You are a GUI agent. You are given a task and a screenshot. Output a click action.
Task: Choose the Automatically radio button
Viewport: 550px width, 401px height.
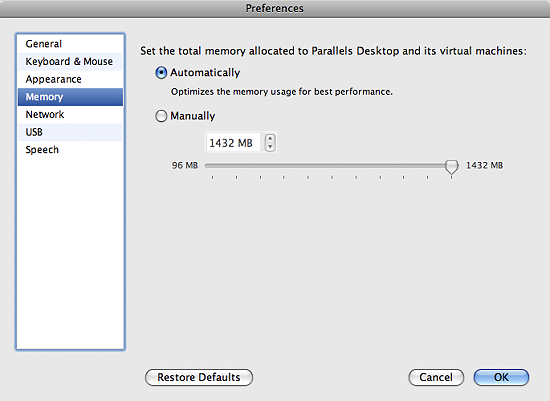(161, 73)
